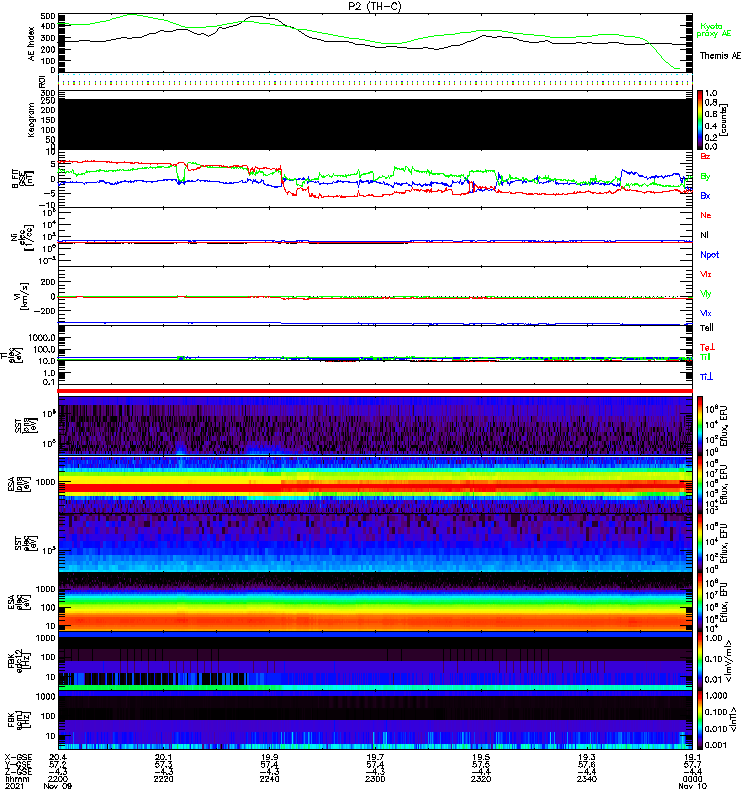The image size is (750, 800).
Task: Click the ESA electrons energy spectrogram panel
Action: point(375,602)
